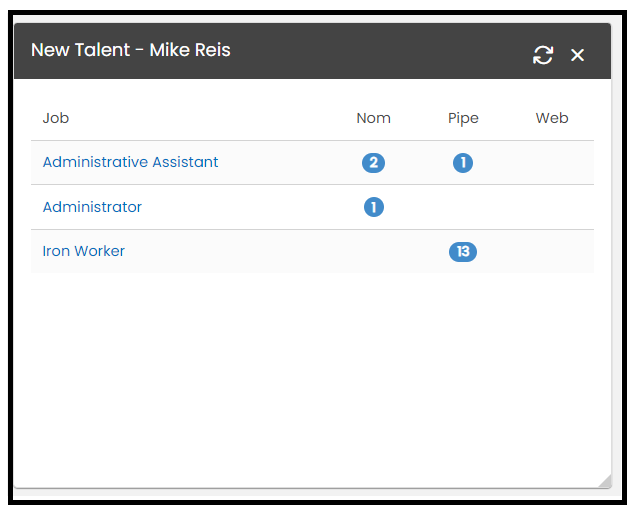Click the New Talent - Mike Reis title
The width and height of the screenshot is (637, 513).
131,50
